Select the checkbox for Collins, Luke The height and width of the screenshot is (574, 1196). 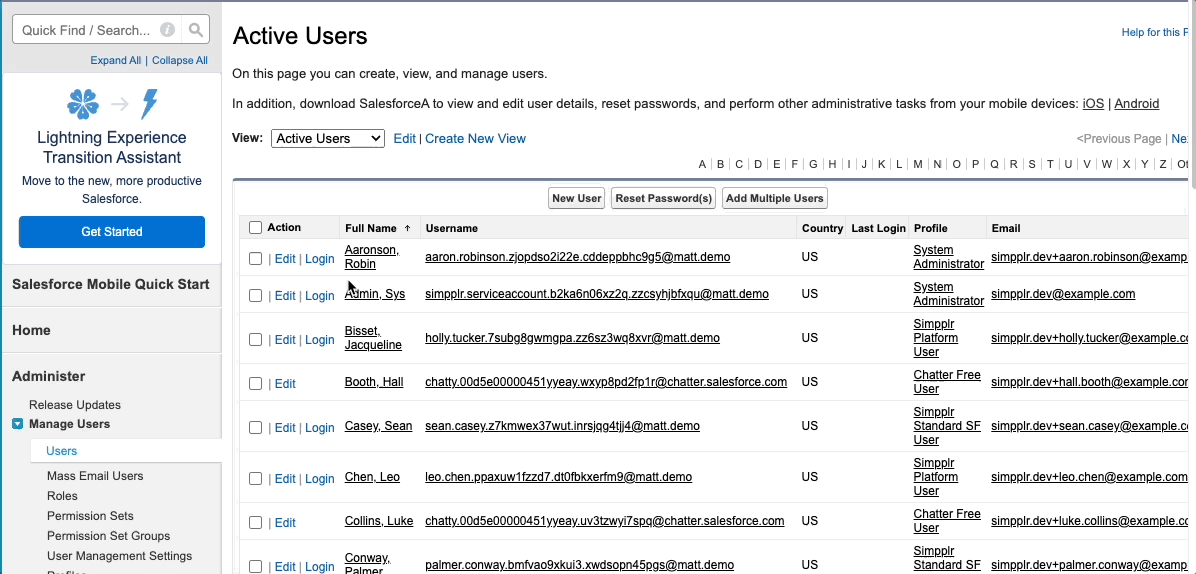(256, 522)
